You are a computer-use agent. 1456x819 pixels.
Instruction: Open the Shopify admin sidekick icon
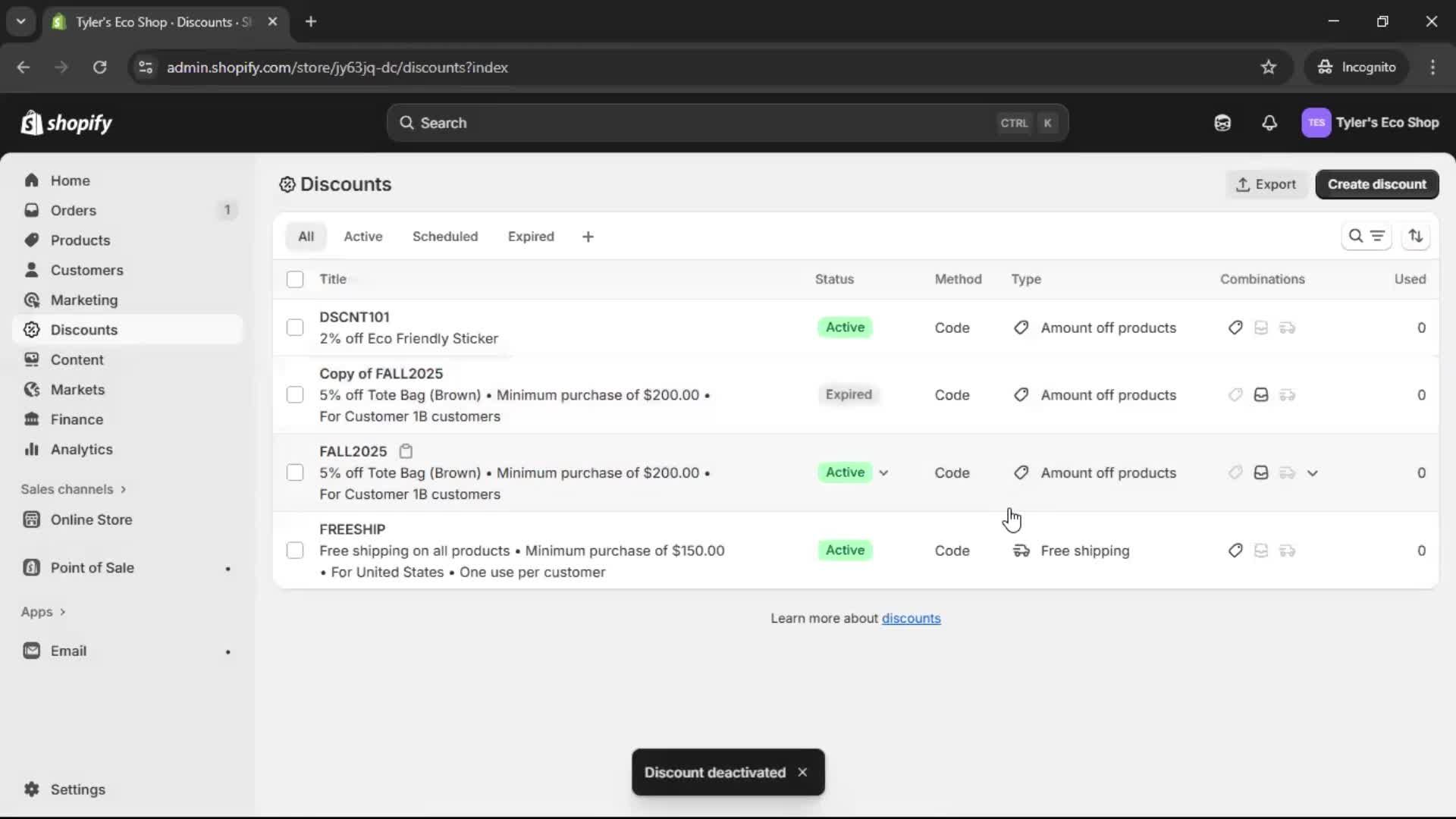point(1222,122)
